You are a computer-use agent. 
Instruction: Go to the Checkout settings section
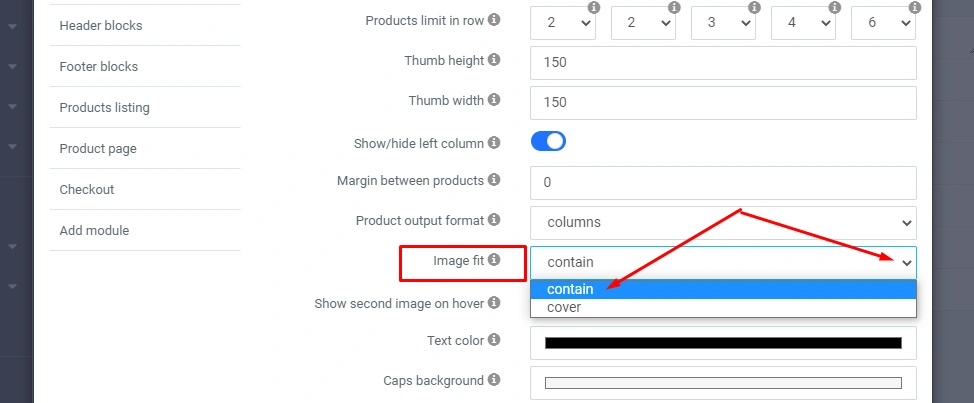87,189
